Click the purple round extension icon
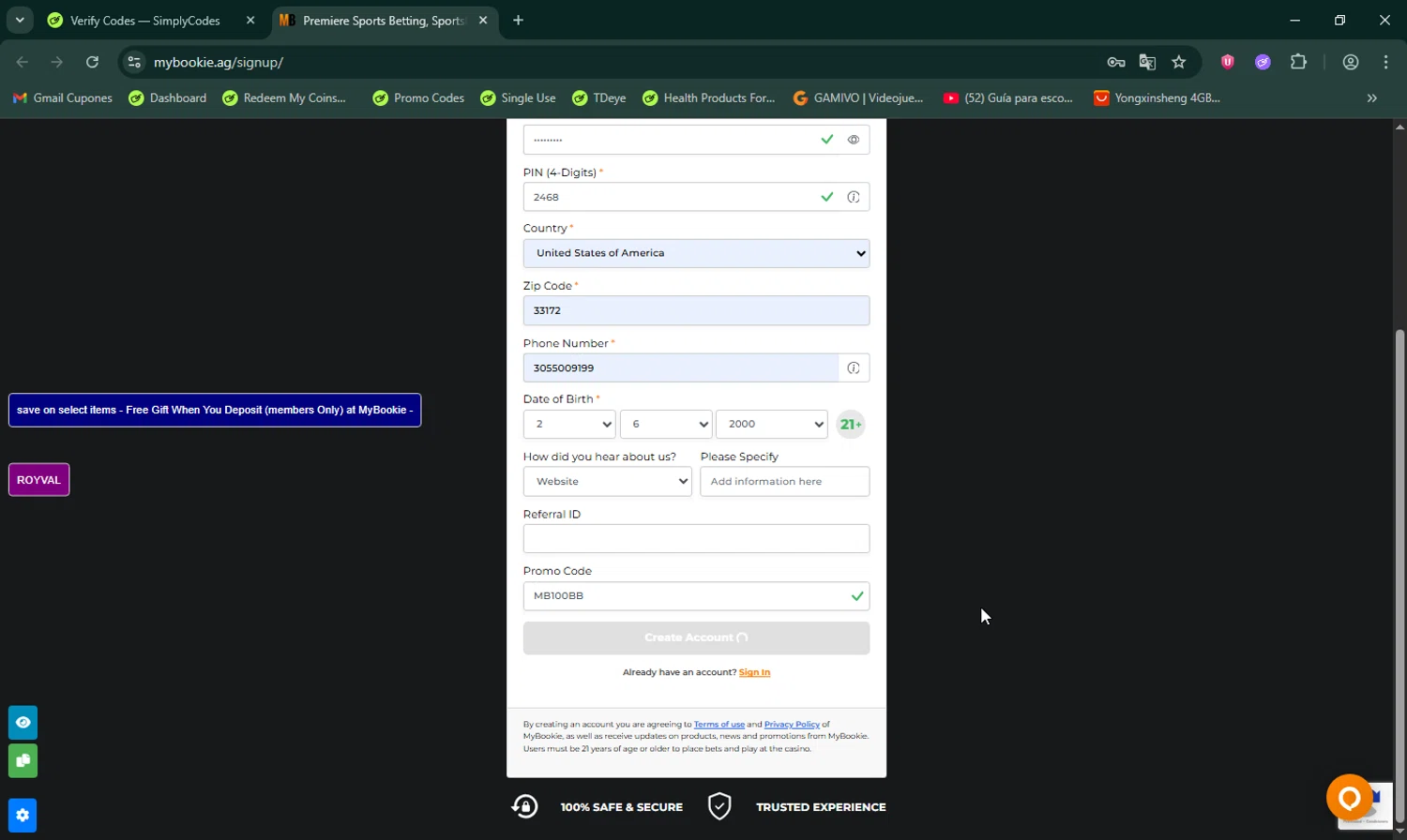 [x=1263, y=62]
